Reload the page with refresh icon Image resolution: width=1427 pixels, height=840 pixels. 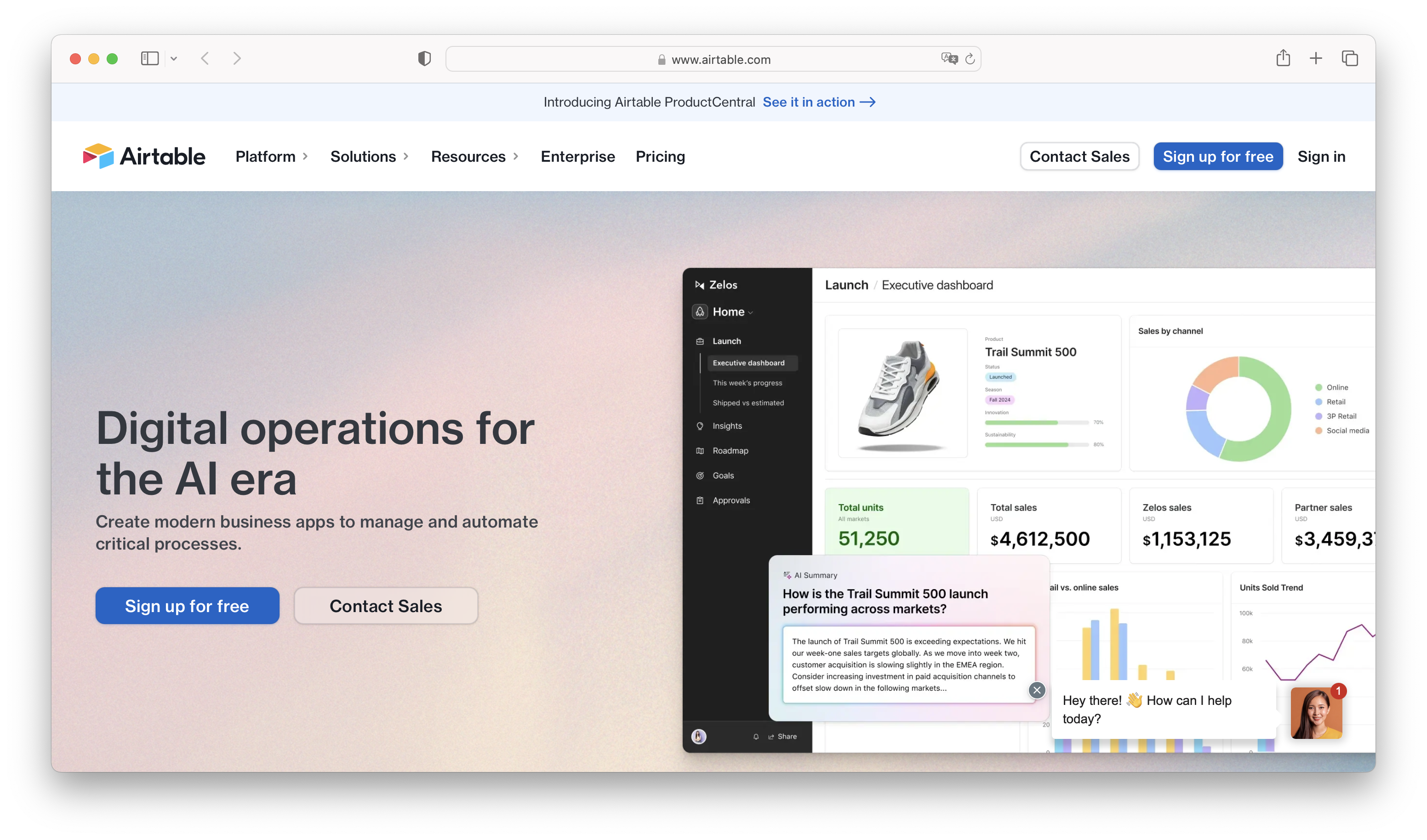pyautogui.click(x=970, y=59)
